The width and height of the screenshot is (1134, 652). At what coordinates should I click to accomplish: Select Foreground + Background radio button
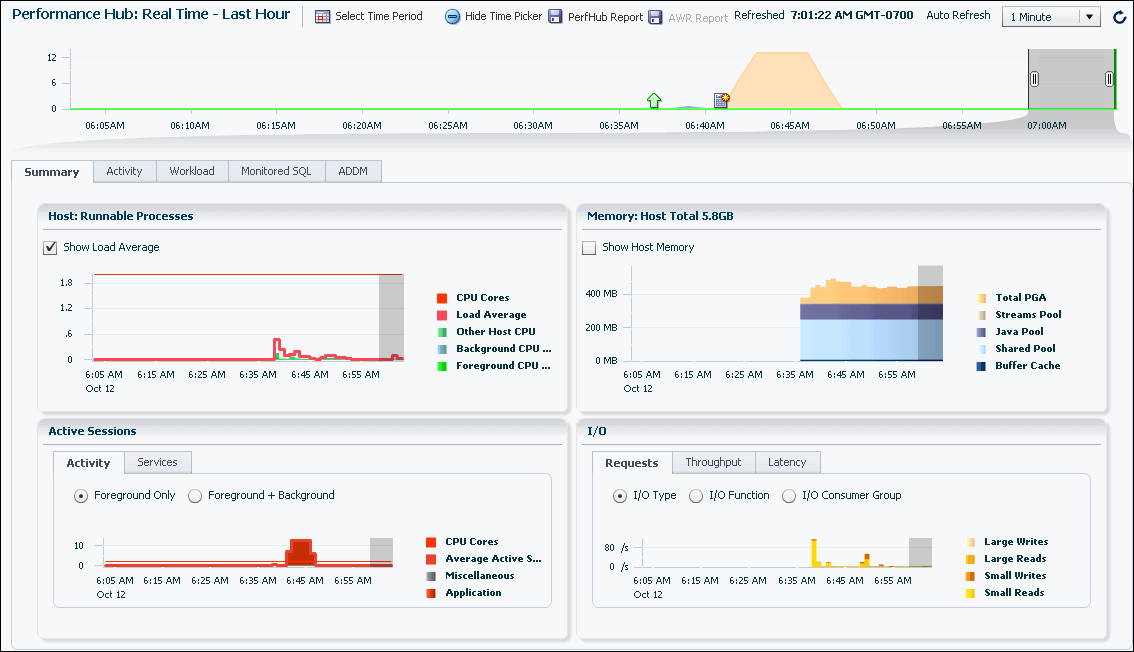pos(195,496)
